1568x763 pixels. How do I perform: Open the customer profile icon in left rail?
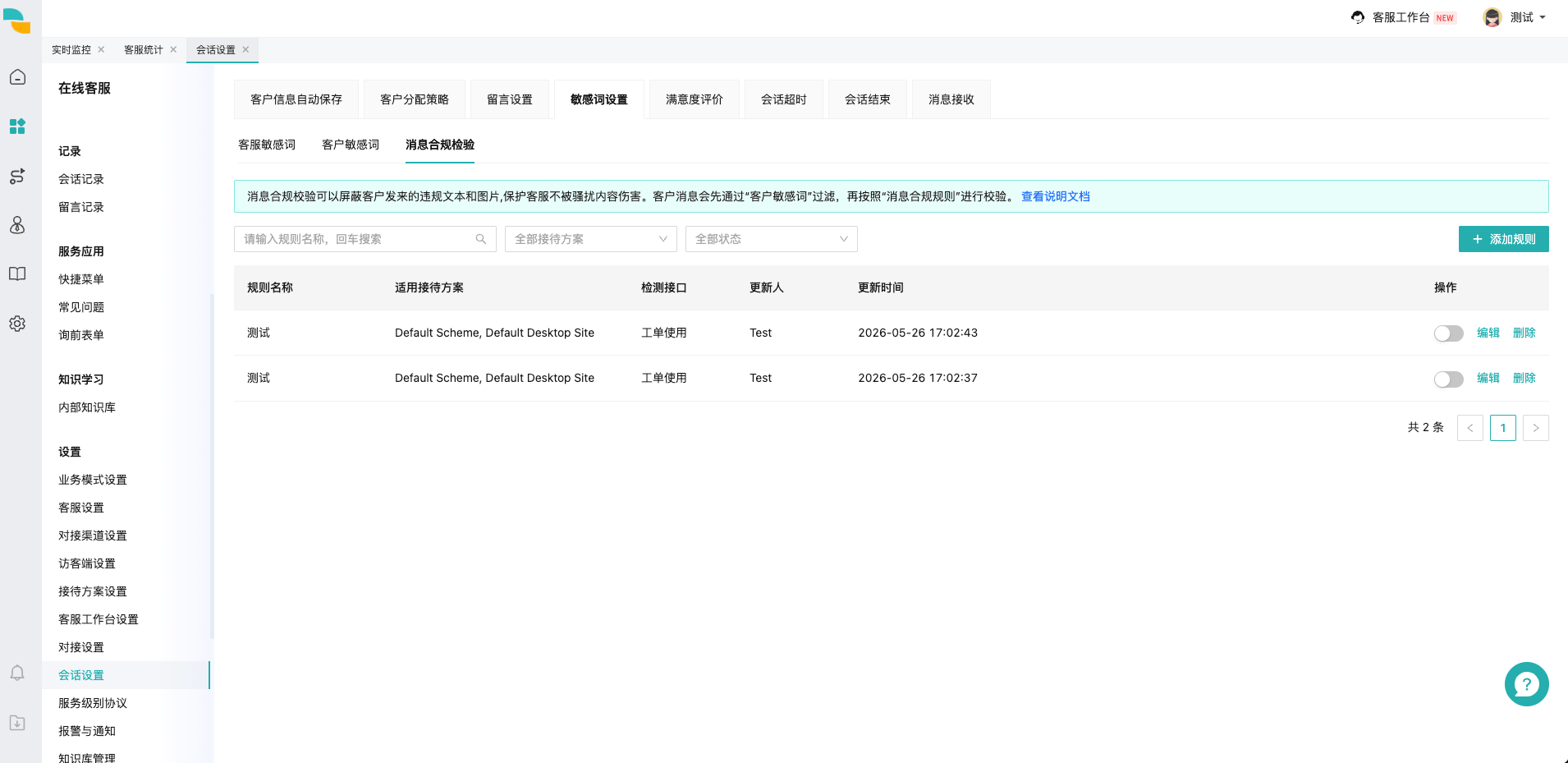coord(17,225)
